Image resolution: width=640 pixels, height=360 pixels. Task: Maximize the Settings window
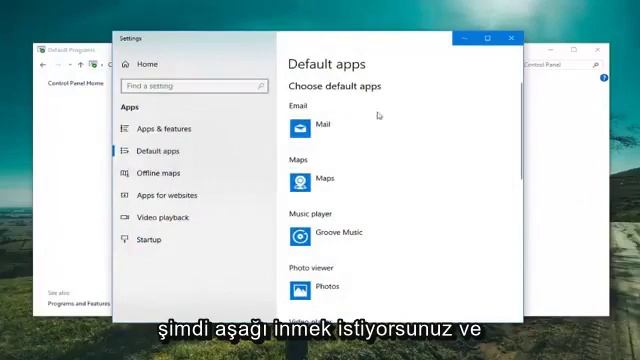pos(488,38)
